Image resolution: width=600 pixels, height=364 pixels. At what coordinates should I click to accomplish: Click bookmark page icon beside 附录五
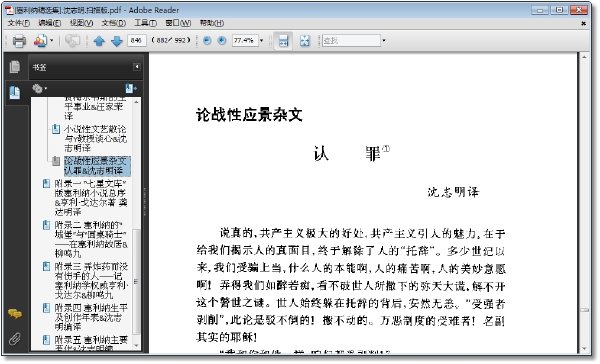pyautogui.click(x=46, y=340)
